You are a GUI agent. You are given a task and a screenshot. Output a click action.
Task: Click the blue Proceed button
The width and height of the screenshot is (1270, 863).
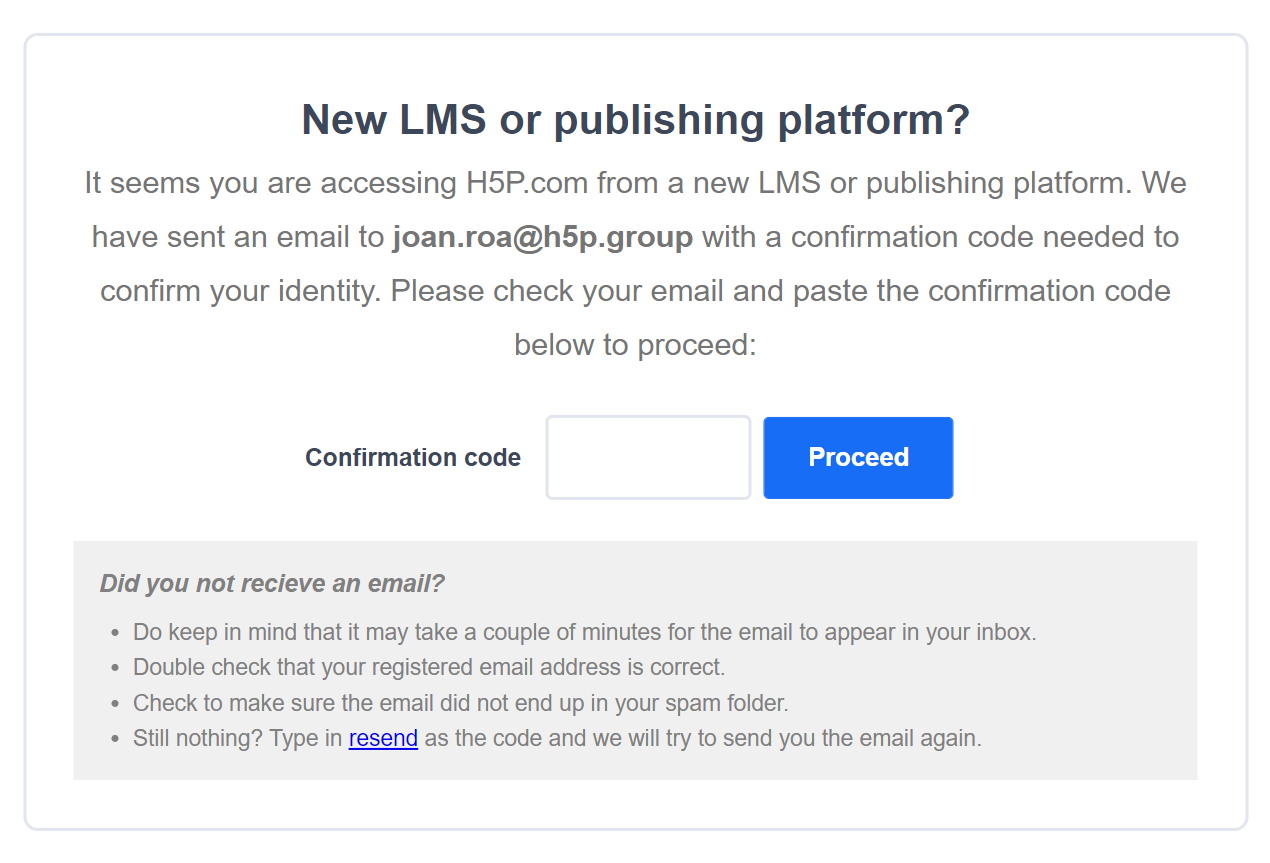(858, 457)
